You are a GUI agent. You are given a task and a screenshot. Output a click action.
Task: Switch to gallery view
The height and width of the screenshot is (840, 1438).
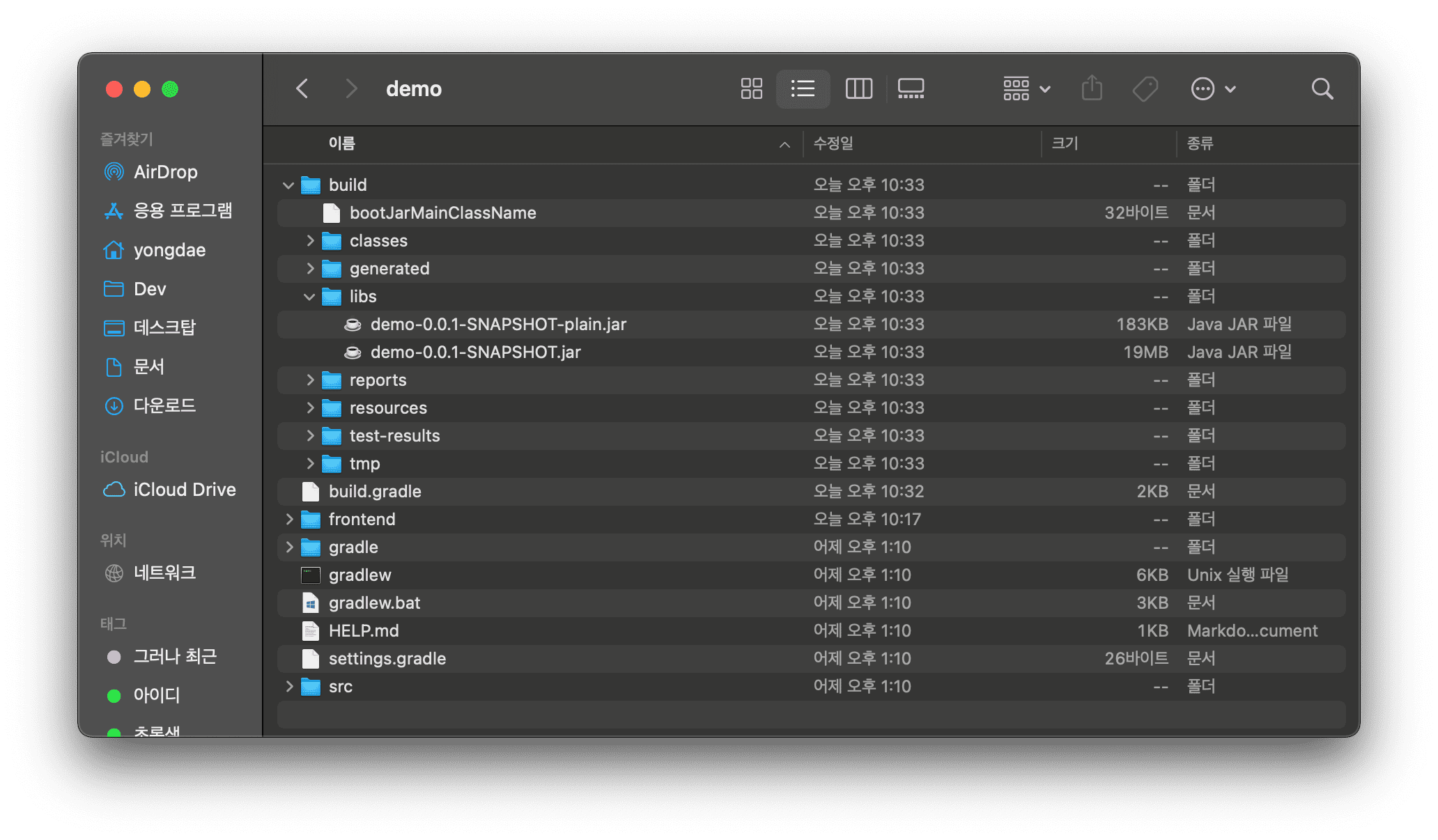tap(911, 88)
